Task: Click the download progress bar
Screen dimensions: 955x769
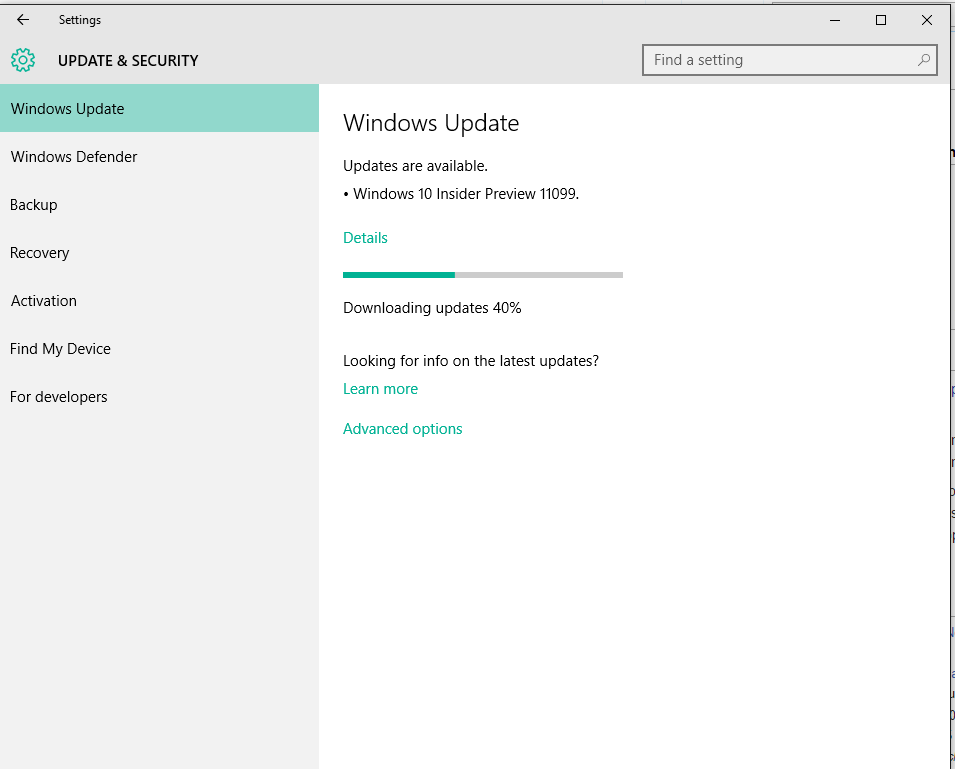Action: (x=483, y=275)
